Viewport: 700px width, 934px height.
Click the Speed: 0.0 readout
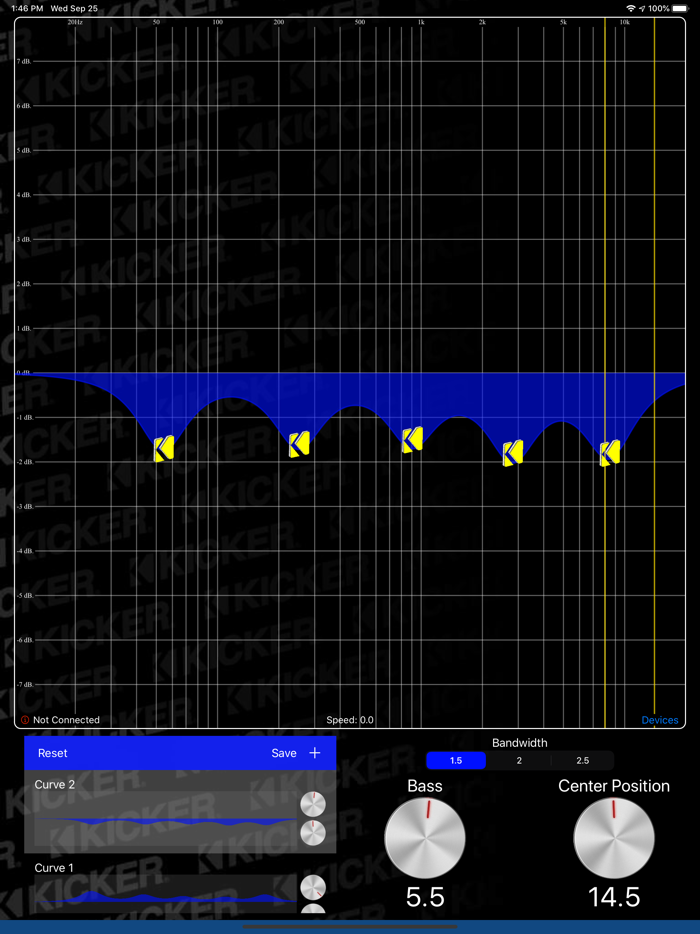coord(350,720)
